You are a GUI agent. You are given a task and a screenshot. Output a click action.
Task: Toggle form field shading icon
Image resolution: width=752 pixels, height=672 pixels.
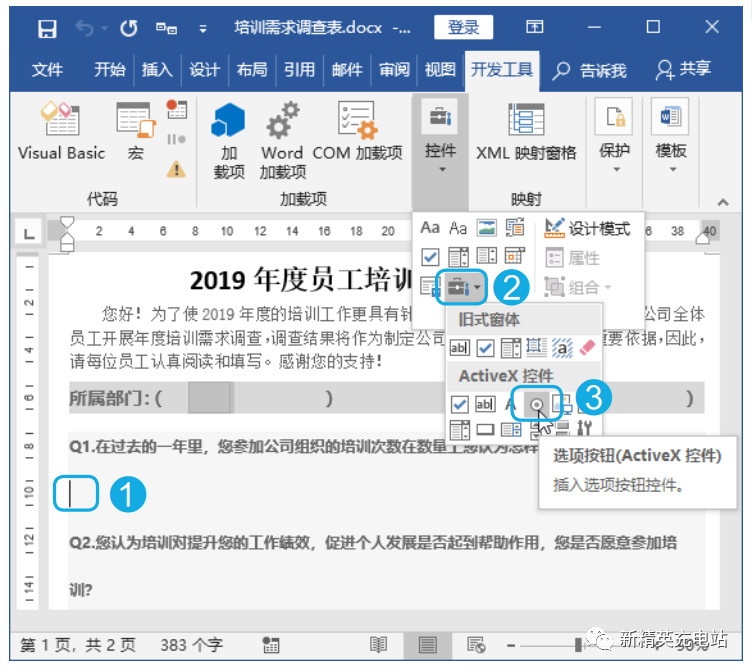point(562,347)
